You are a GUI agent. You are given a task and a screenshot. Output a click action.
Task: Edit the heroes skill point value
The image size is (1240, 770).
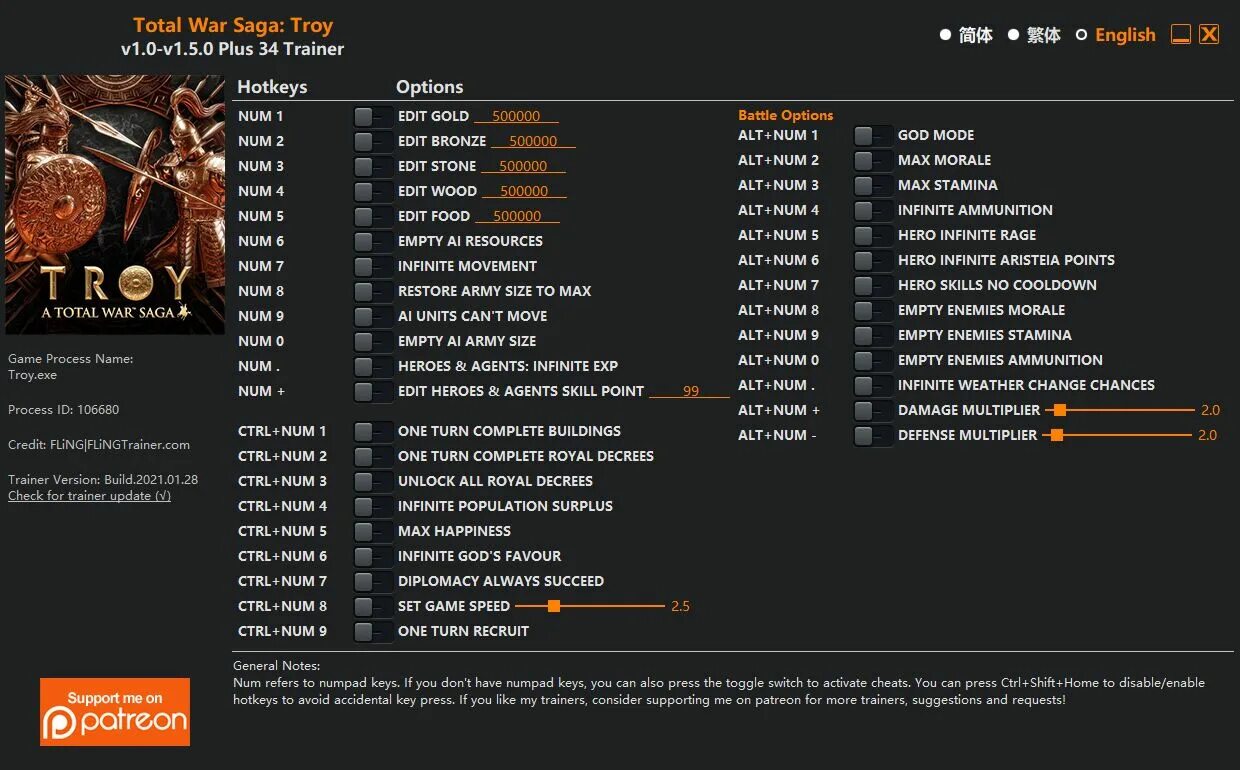tap(690, 392)
